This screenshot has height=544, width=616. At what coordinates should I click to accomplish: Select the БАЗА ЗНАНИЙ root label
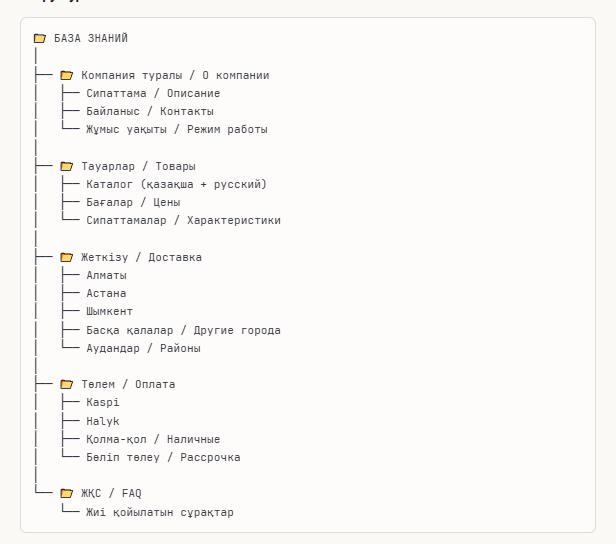pos(91,39)
